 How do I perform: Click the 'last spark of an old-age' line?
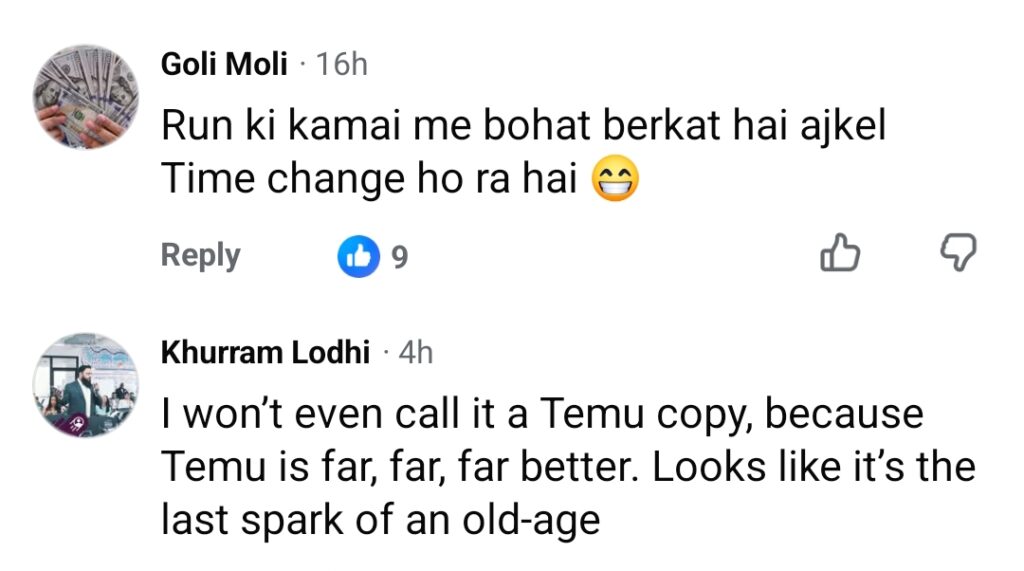(380, 520)
